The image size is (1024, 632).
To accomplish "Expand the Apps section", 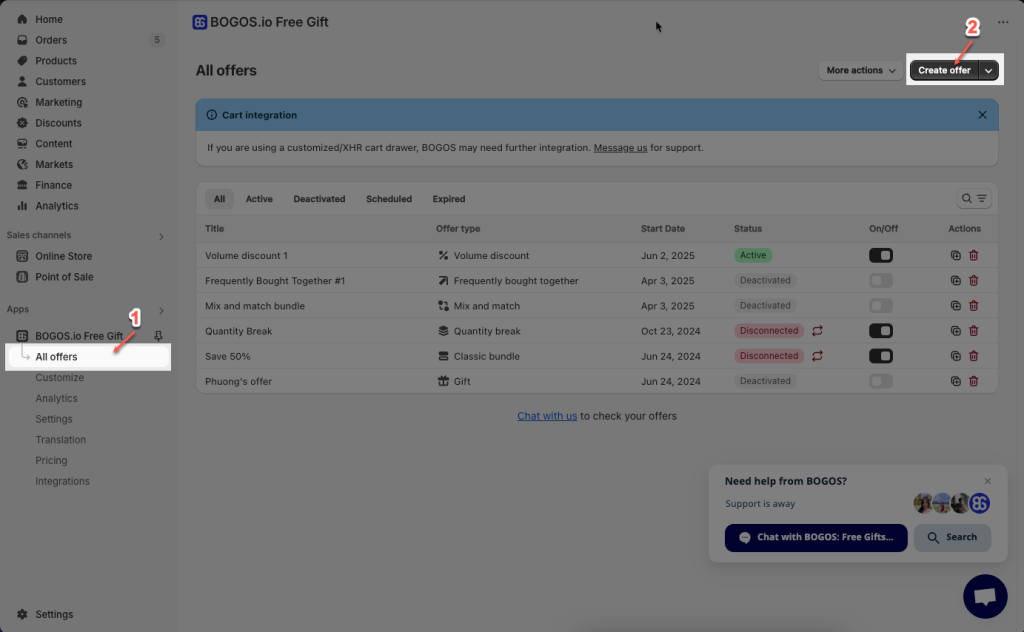I will click(x=161, y=311).
